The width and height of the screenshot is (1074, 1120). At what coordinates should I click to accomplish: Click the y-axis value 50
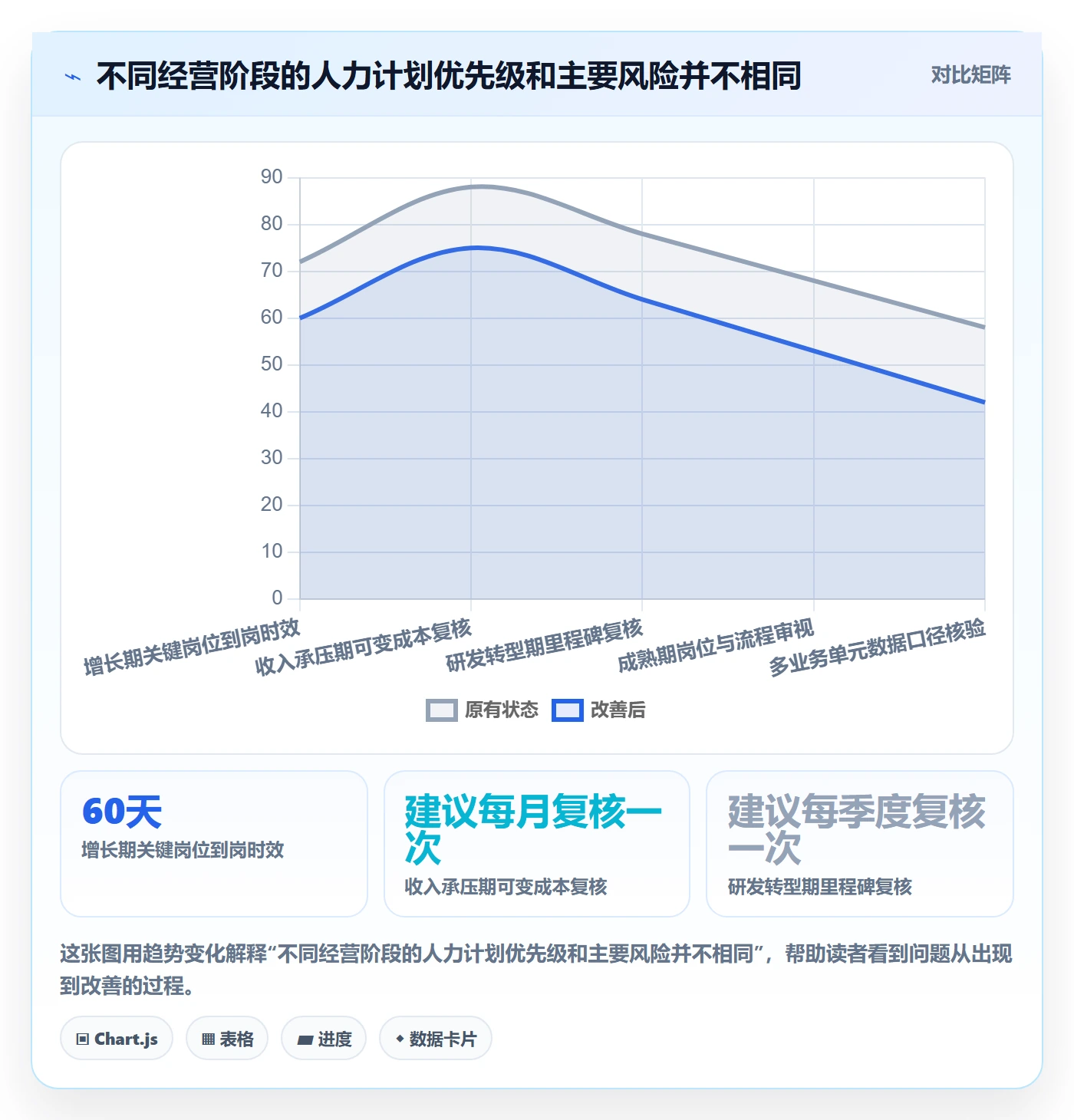(272, 364)
